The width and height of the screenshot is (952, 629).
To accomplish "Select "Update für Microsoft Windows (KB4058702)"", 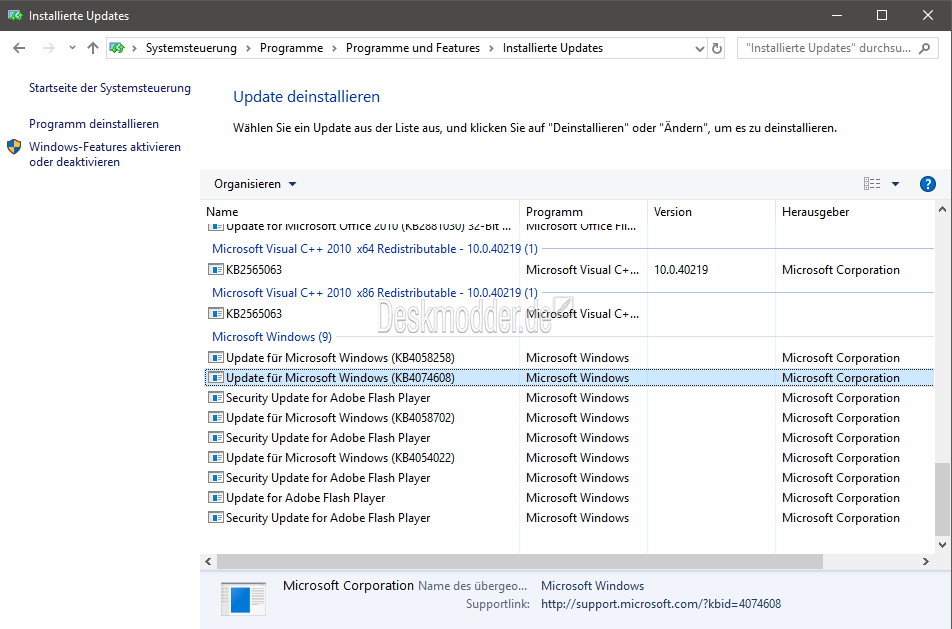I will coord(340,418).
